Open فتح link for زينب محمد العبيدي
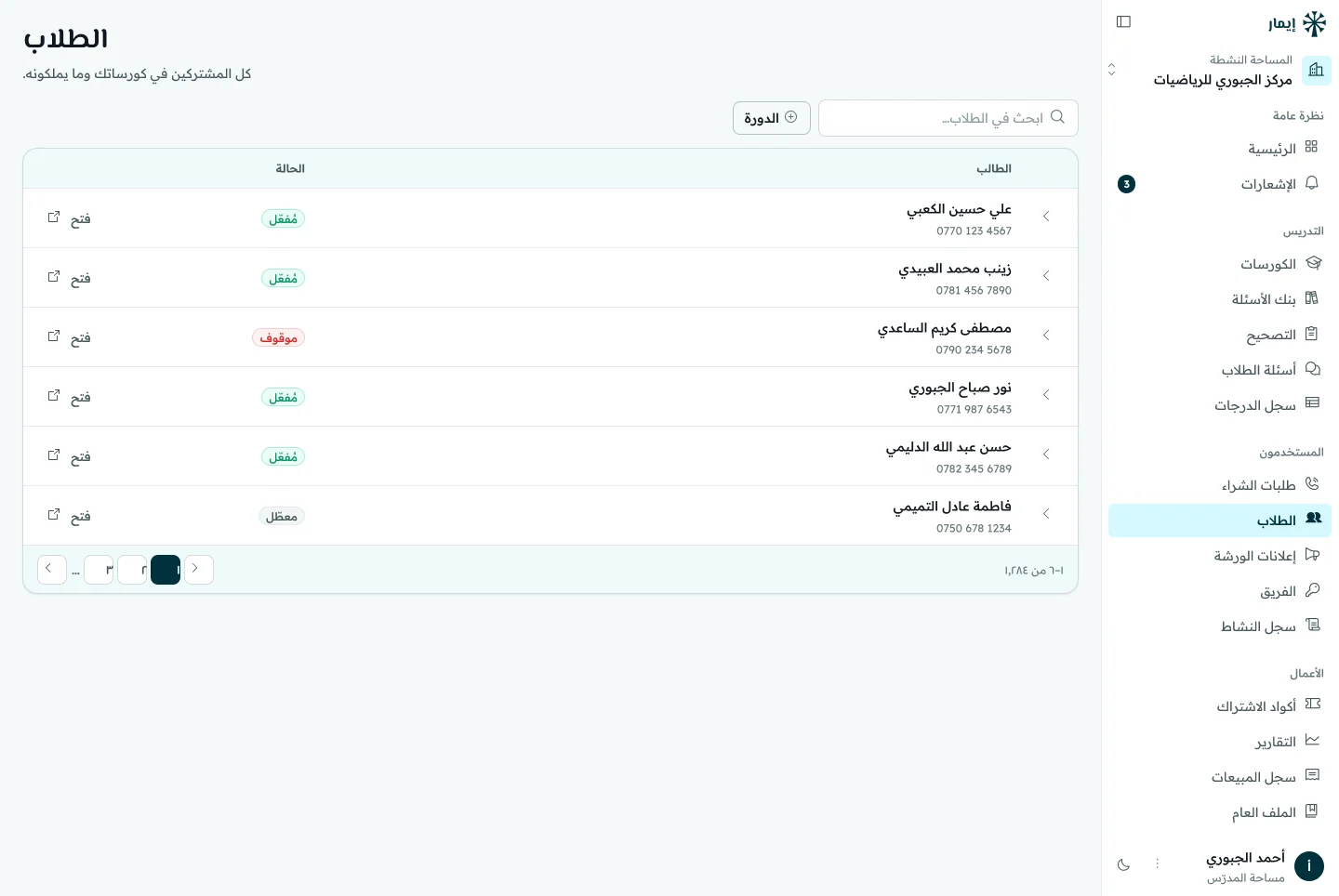This screenshot has width=1339, height=896. point(69,278)
